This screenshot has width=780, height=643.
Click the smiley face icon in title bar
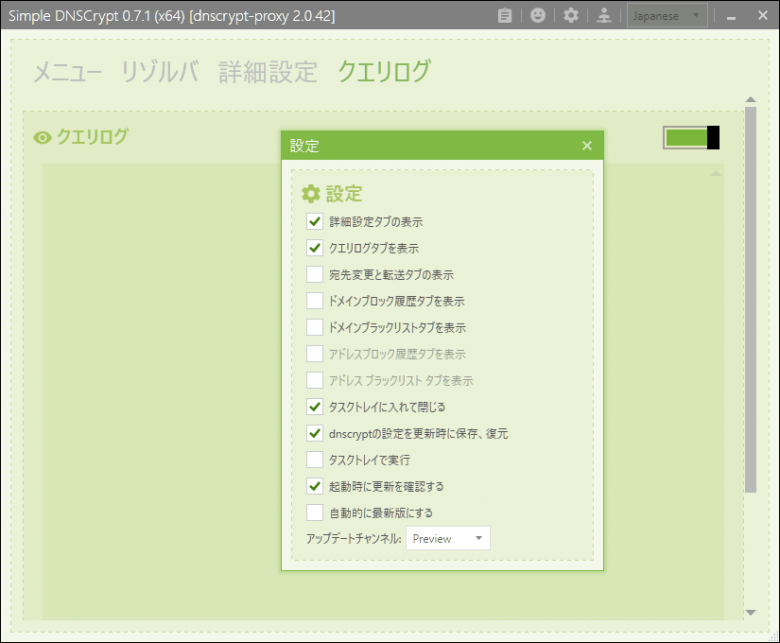coord(537,16)
